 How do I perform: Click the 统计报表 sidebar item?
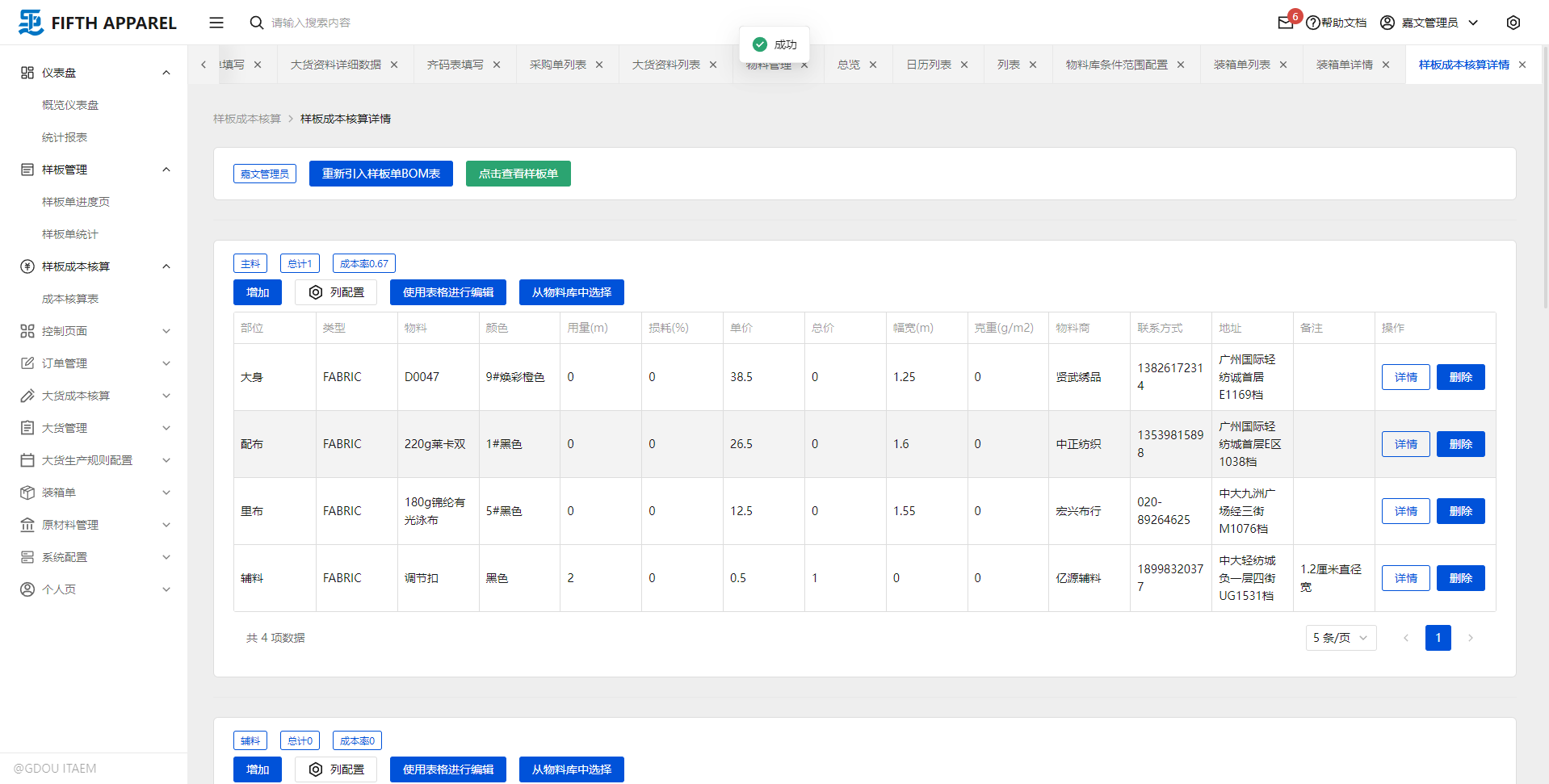pos(65,137)
